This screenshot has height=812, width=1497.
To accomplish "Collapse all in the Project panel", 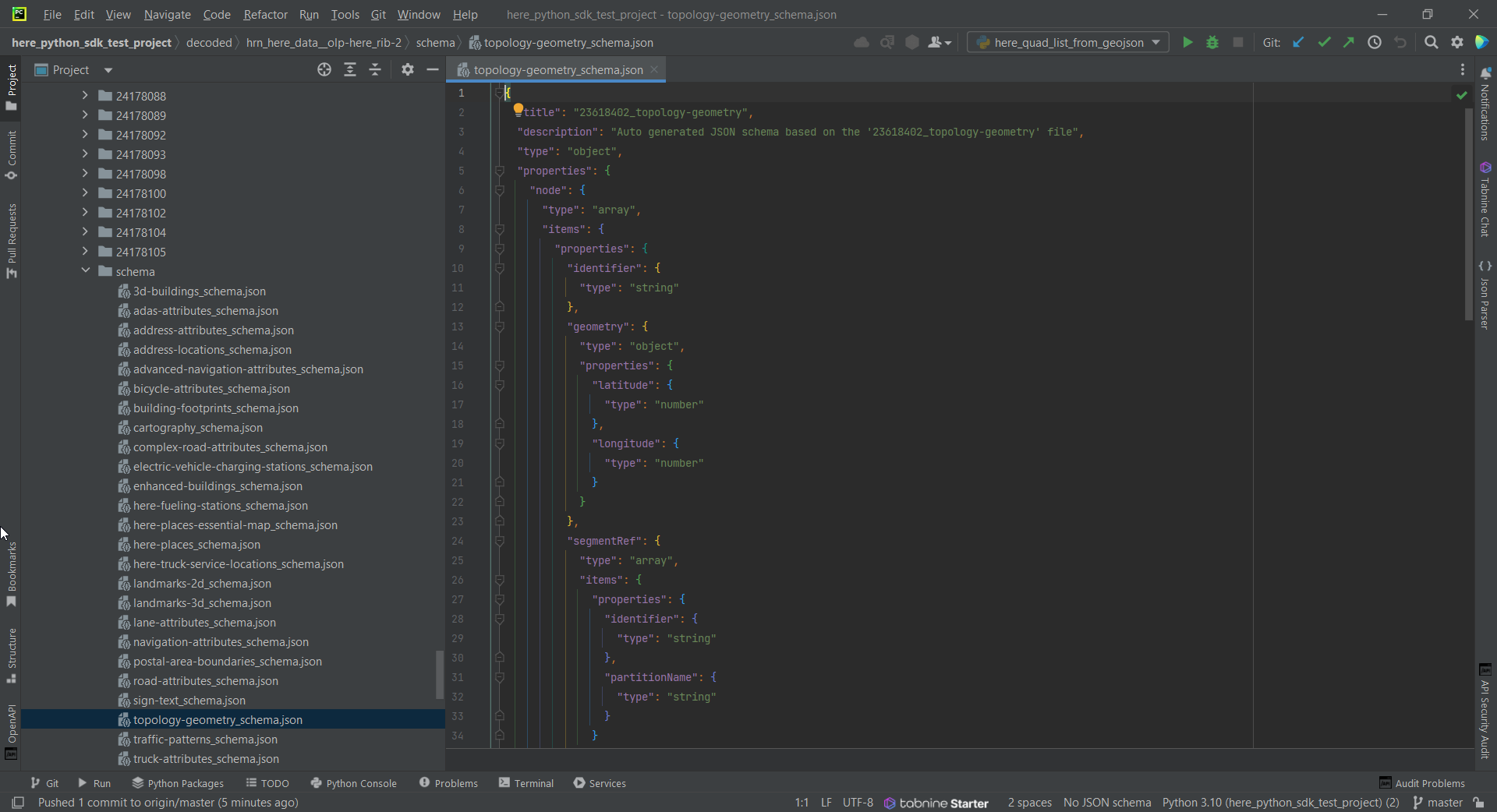I will (375, 70).
